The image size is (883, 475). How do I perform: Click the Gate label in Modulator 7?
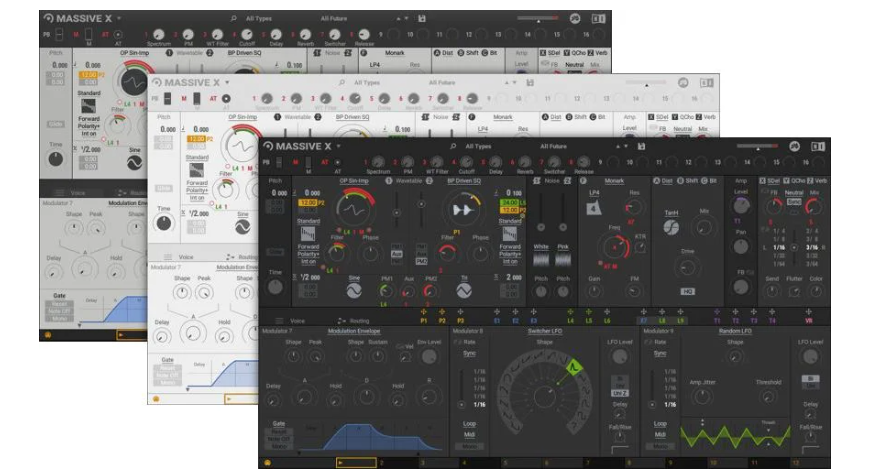point(279,424)
